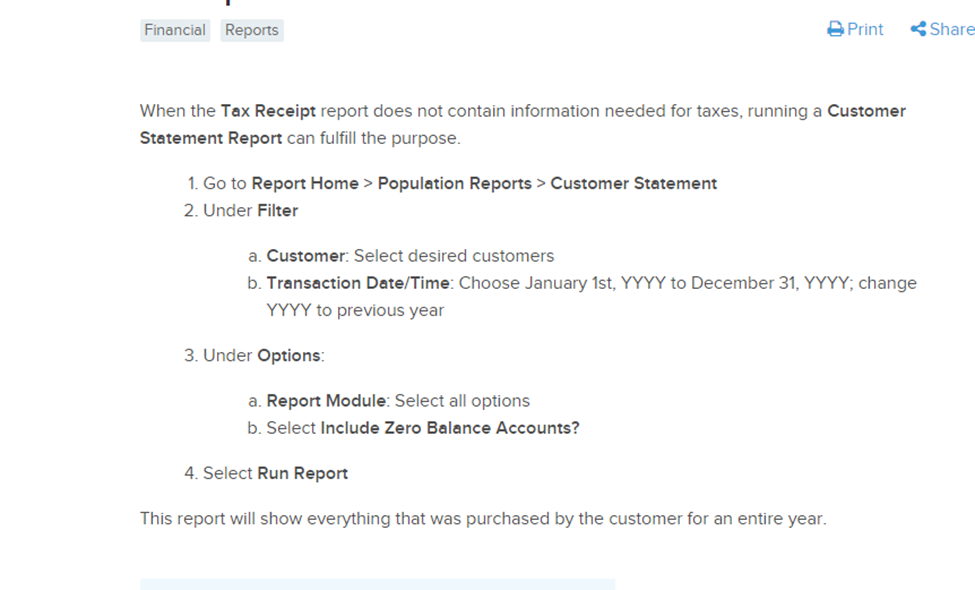Click Population Reports in step 1

pyautogui.click(x=455, y=183)
